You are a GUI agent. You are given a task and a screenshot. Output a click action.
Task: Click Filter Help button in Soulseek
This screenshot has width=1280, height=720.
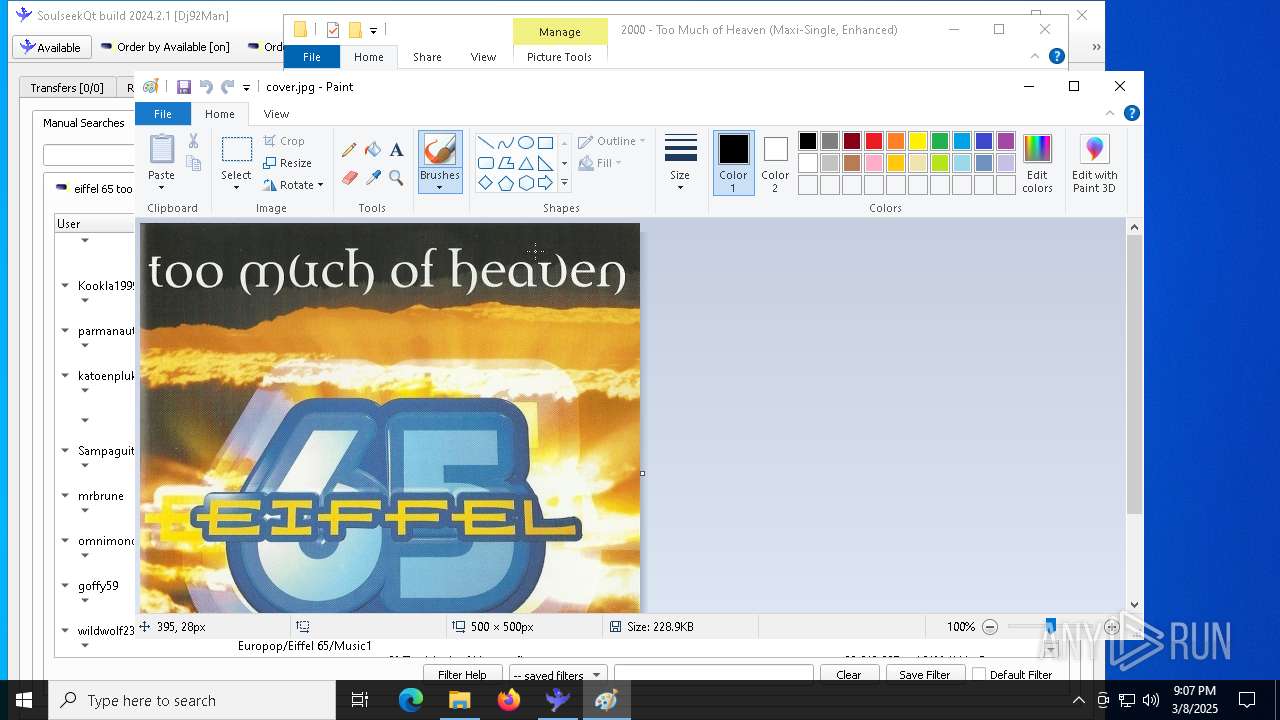click(x=462, y=675)
